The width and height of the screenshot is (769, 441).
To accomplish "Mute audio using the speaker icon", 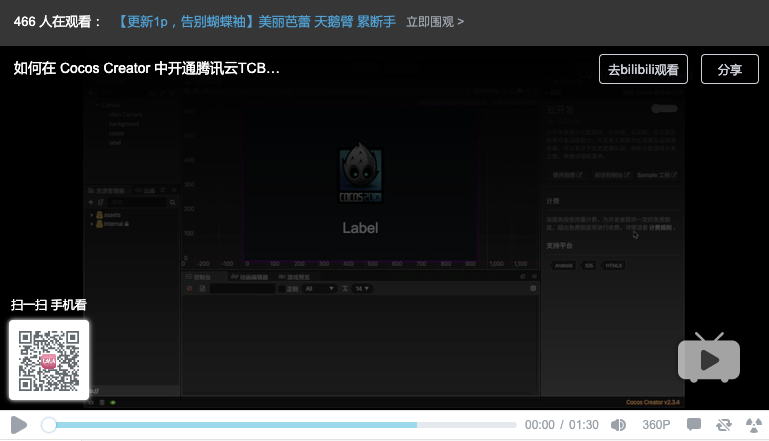I will pyautogui.click(x=618, y=425).
